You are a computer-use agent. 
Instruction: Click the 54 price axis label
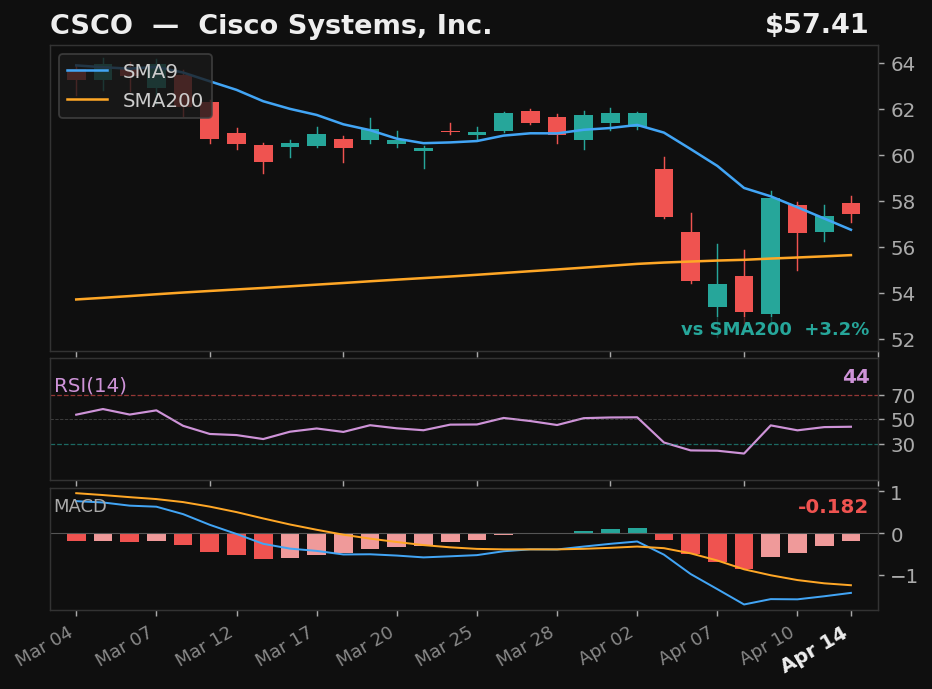(x=902, y=294)
